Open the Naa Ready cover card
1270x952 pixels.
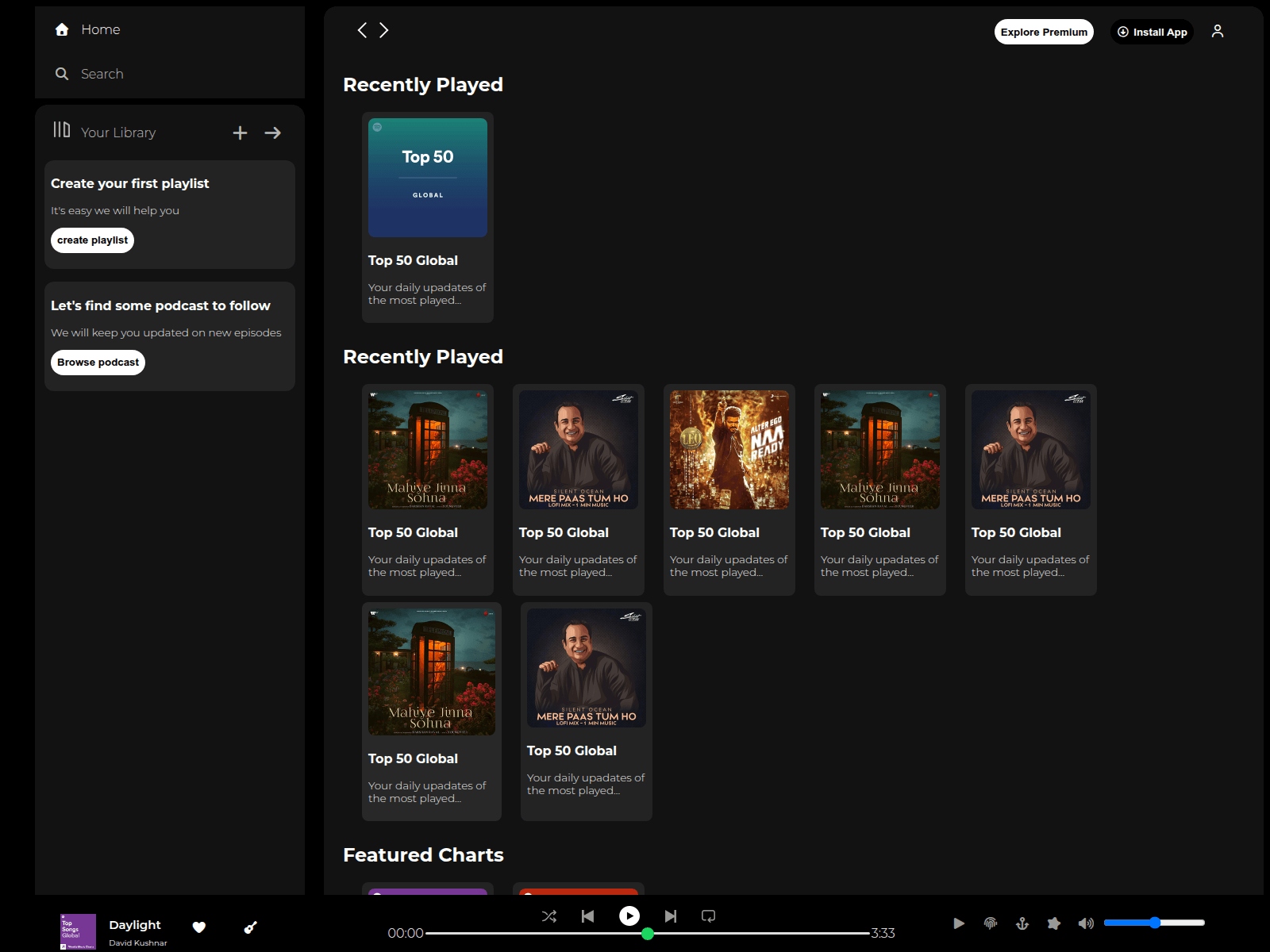coord(729,489)
